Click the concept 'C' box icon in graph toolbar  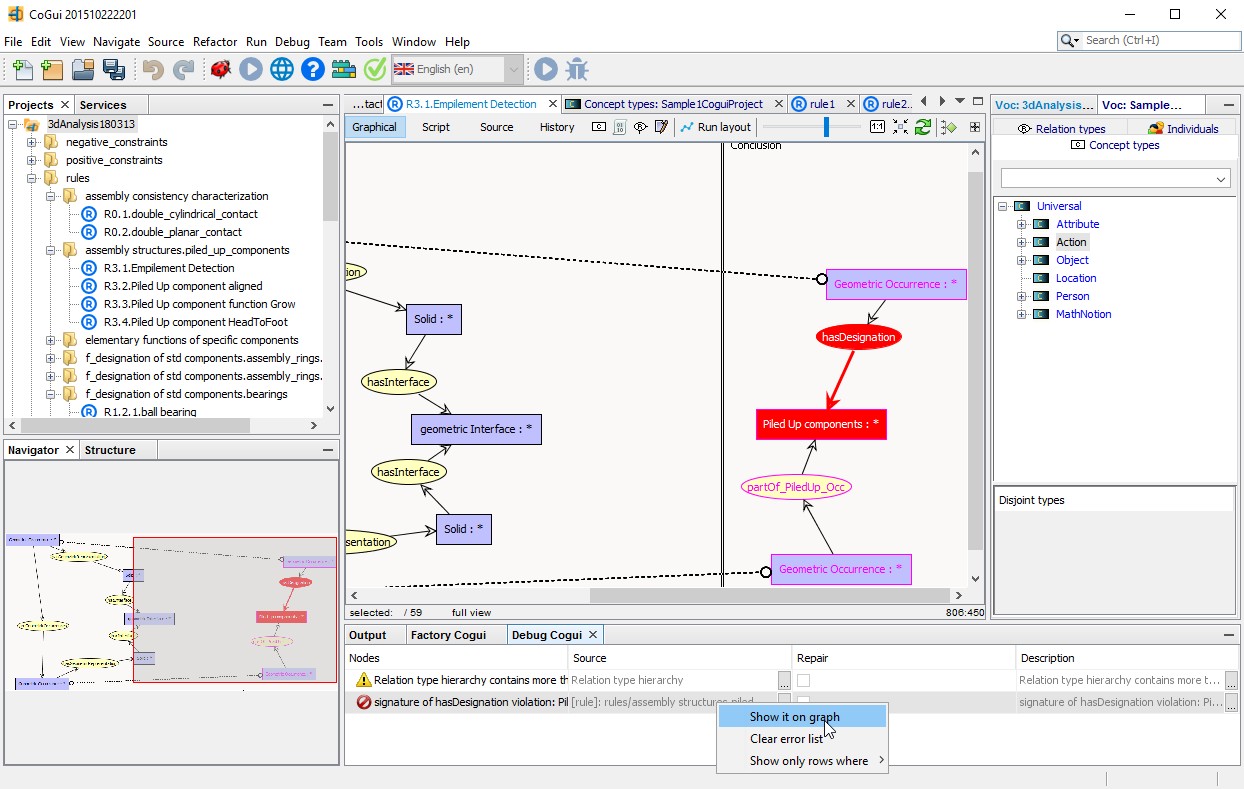tap(599, 127)
